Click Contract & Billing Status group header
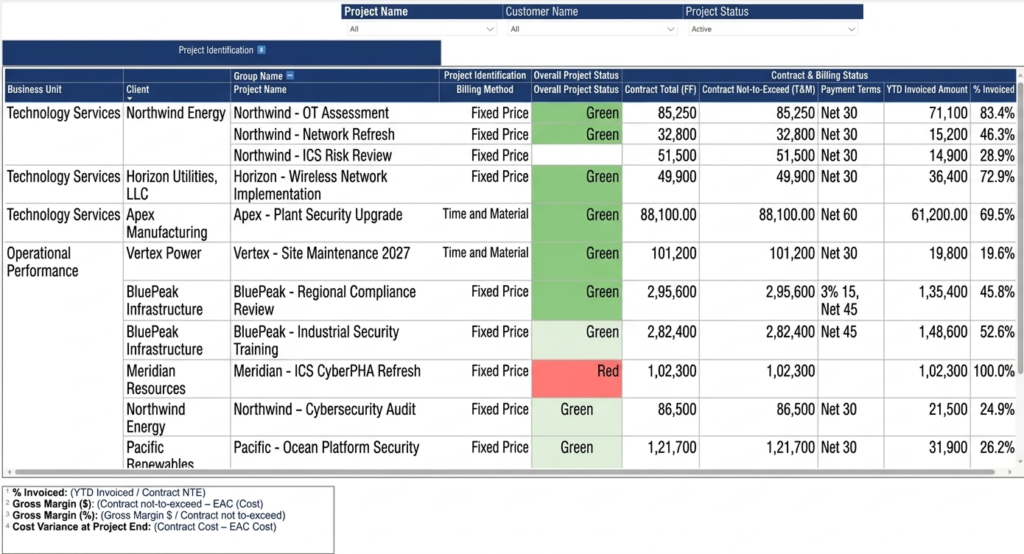The height and width of the screenshot is (554, 1024). (819, 75)
